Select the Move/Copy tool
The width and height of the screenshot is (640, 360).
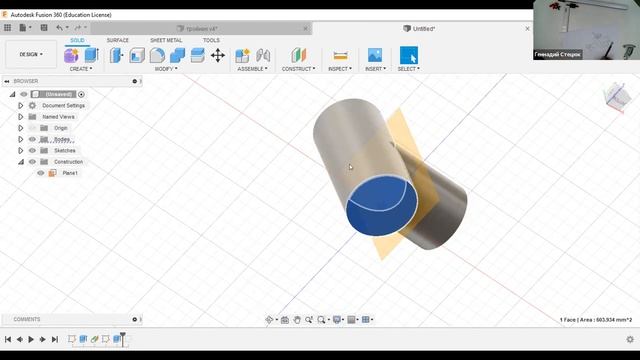218,55
